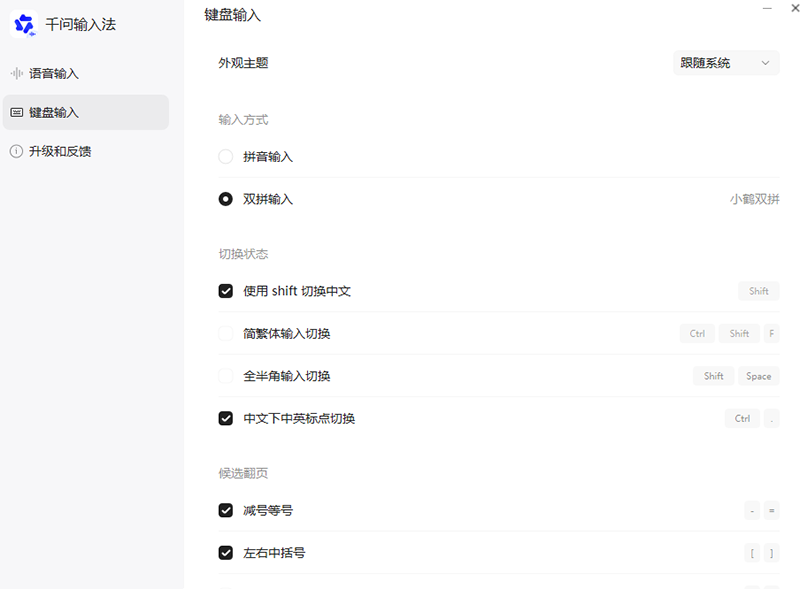
Task: Click the period key badge for 中英标点切换
Action: 771,418
